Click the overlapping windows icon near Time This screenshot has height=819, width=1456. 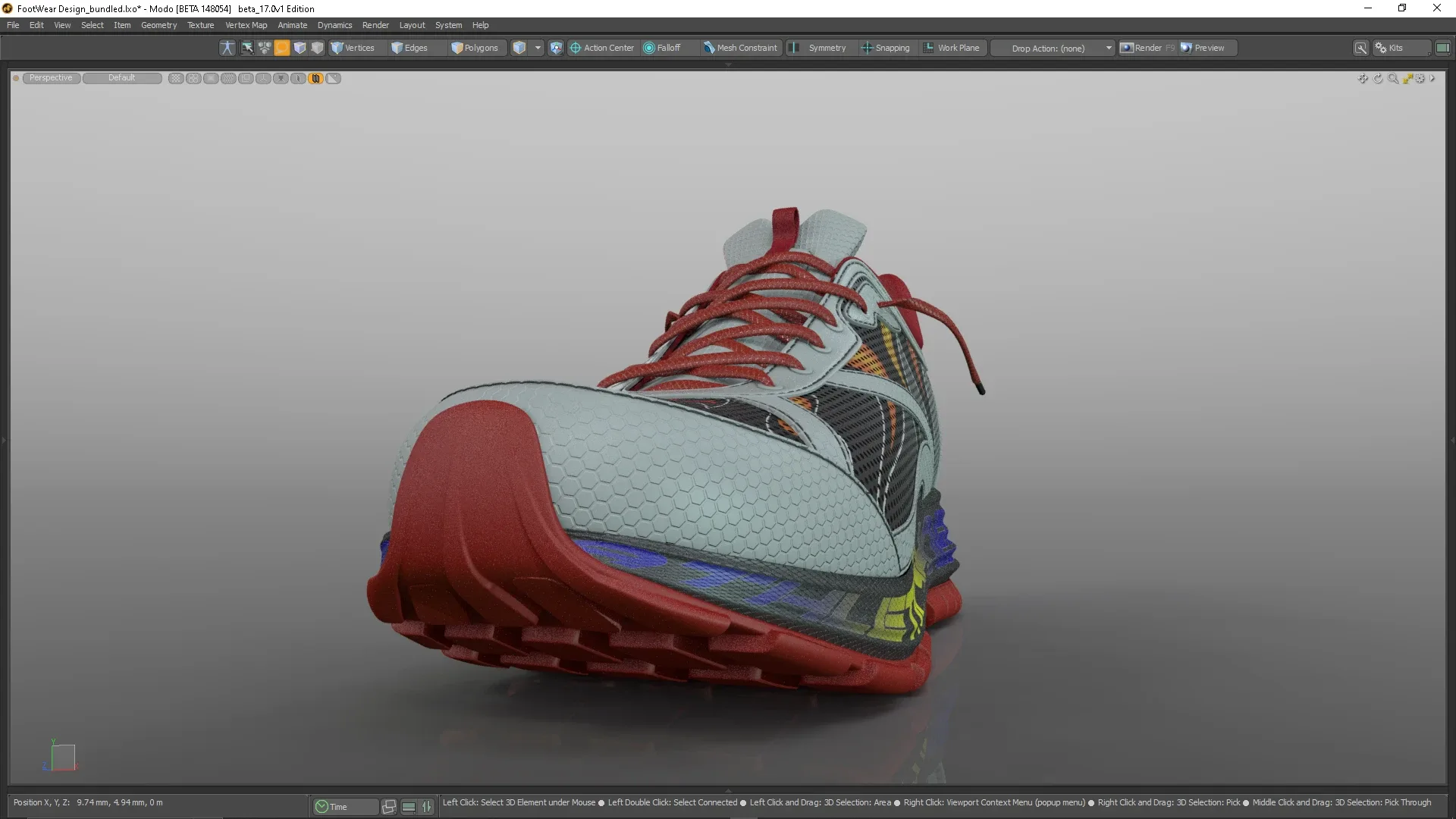pyautogui.click(x=389, y=807)
